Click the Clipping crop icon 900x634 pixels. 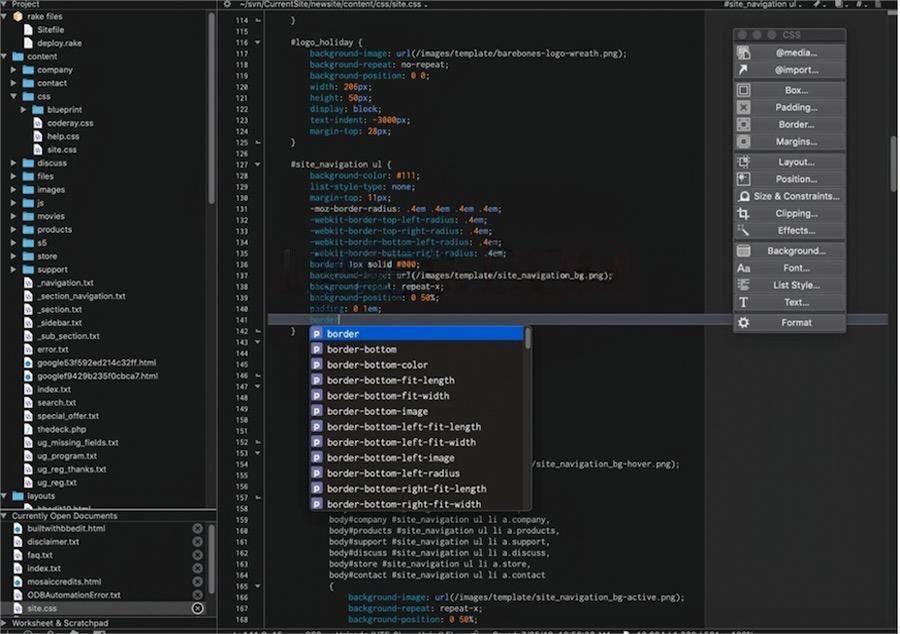(744, 213)
